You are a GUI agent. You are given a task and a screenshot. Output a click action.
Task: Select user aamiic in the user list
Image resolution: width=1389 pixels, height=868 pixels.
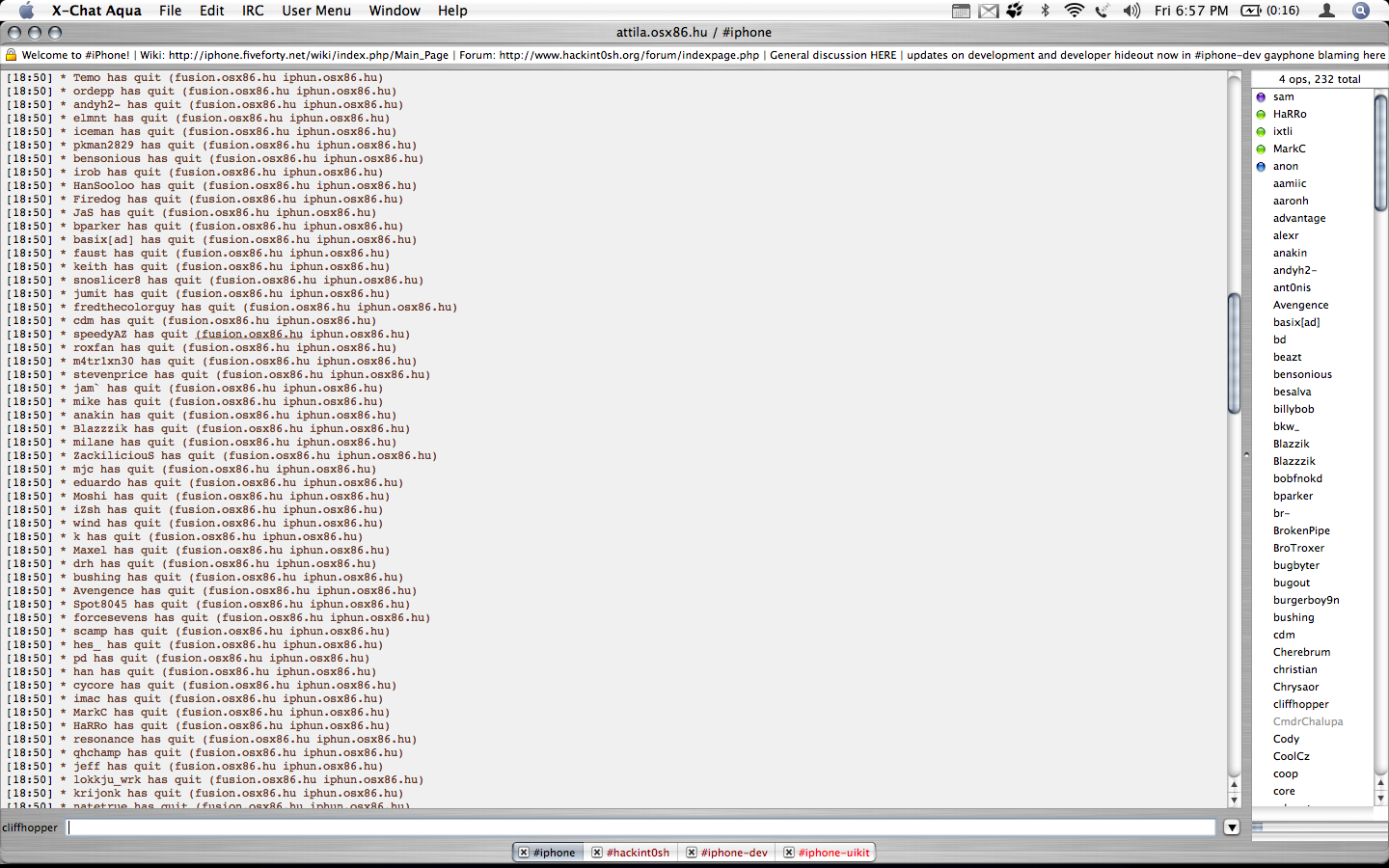pos(1290,184)
